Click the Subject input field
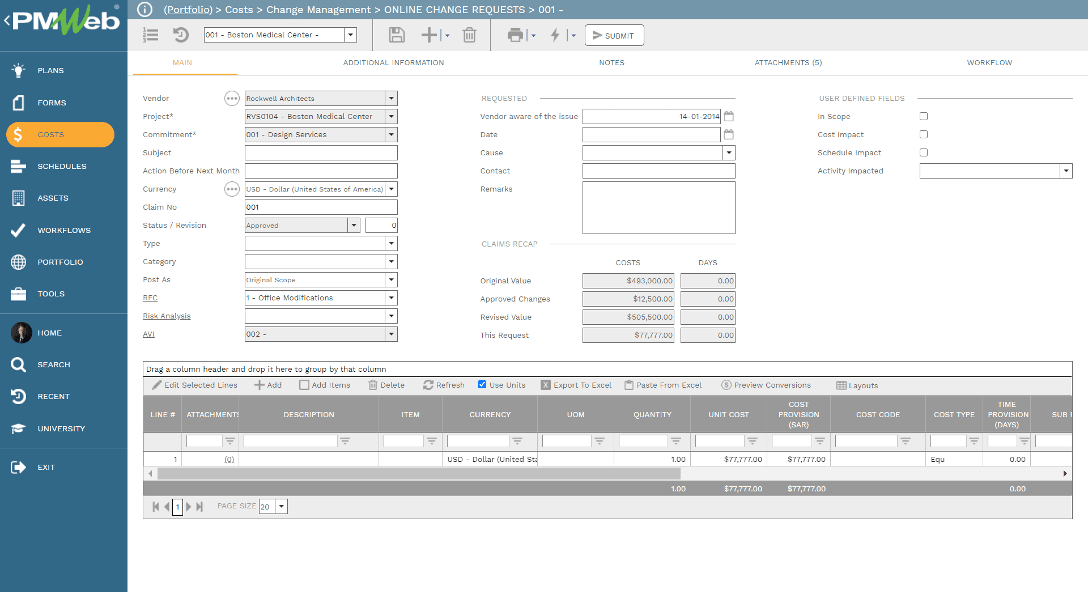 pos(320,152)
